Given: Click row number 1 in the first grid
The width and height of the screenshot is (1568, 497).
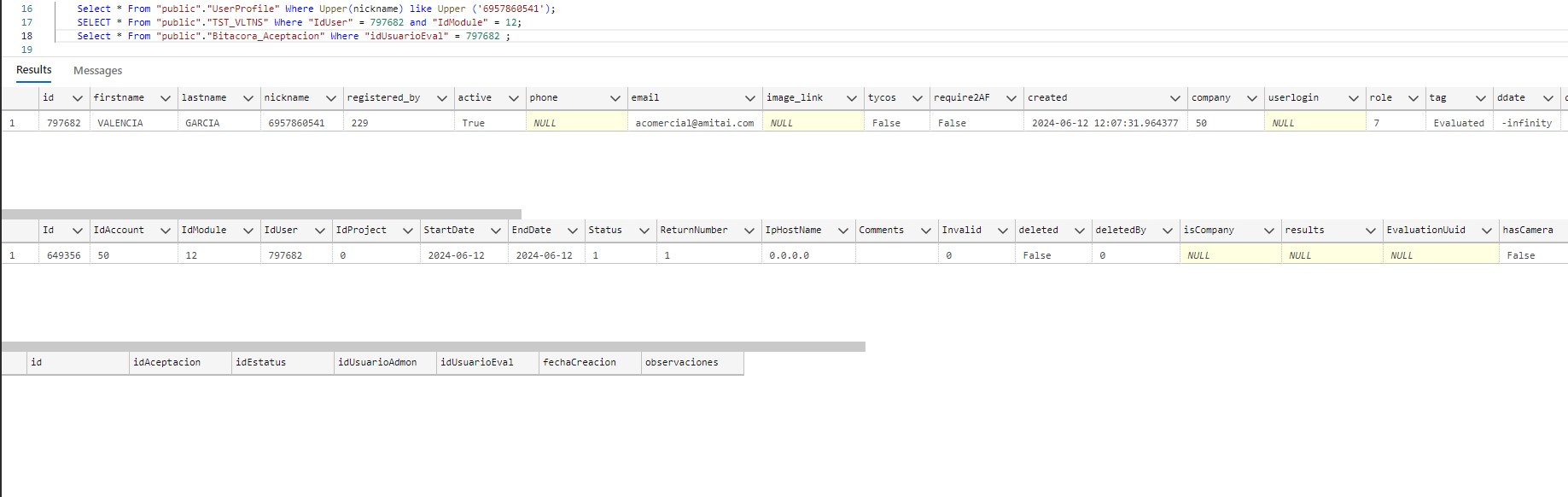Looking at the screenshot, I should tap(12, 123).
